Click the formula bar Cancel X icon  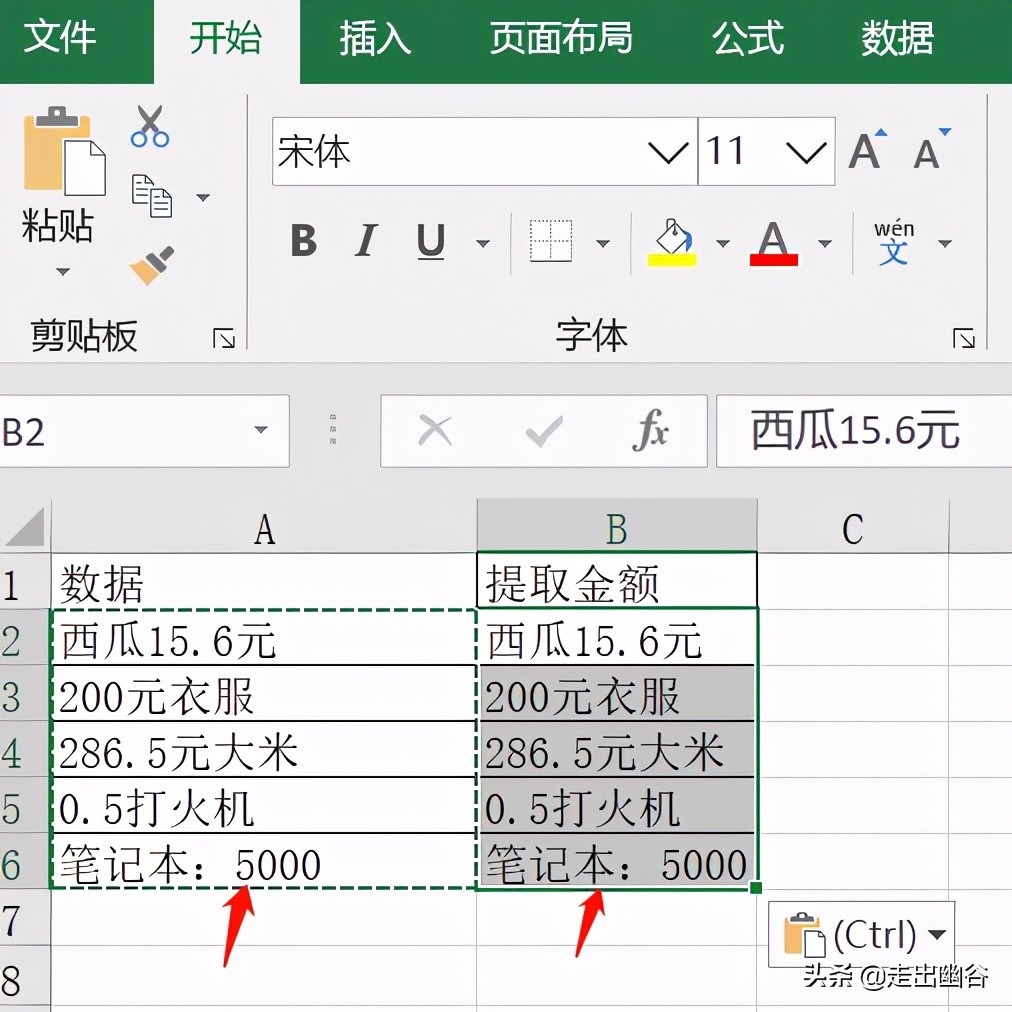435,430
